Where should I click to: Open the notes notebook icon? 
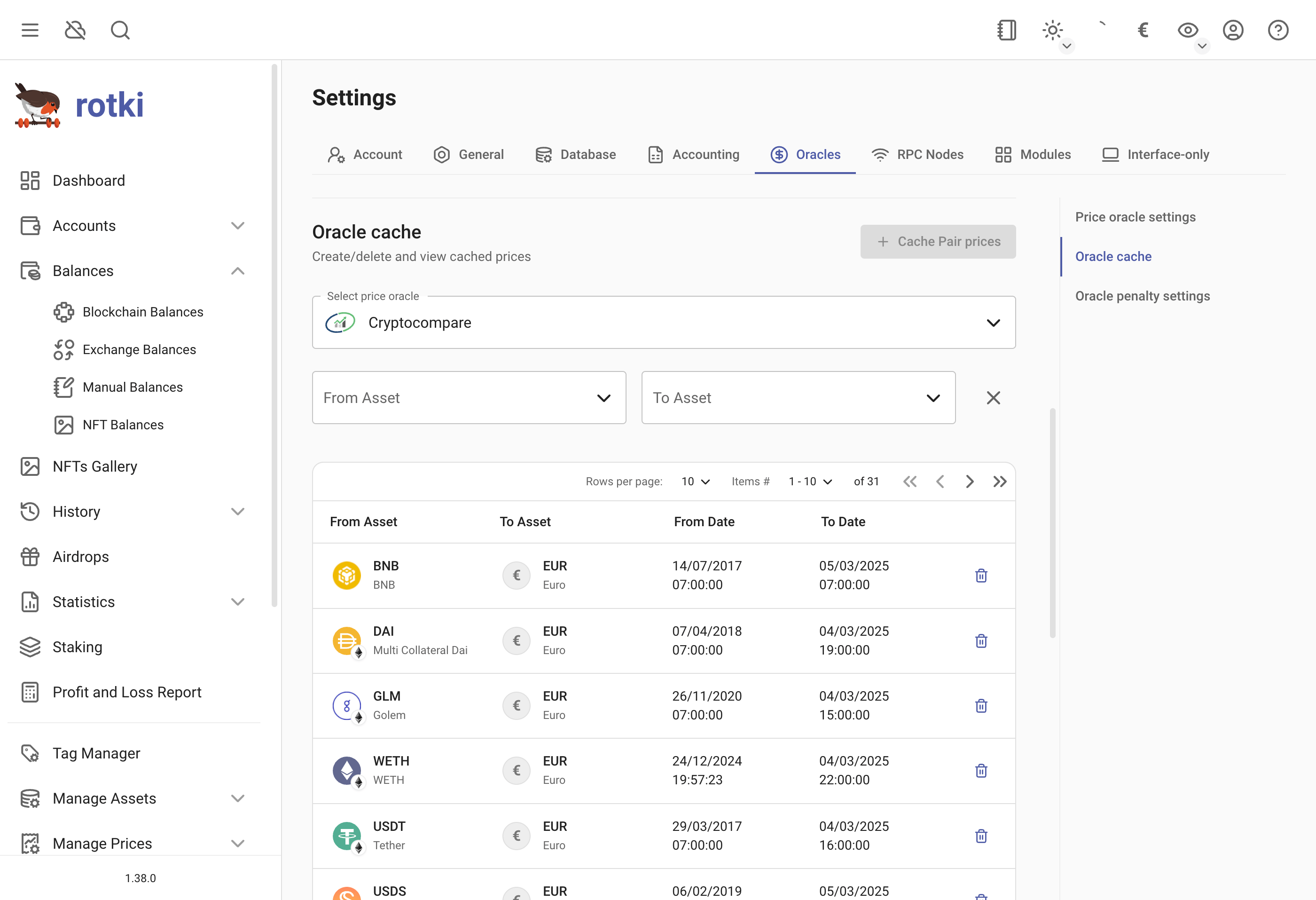1007,30
